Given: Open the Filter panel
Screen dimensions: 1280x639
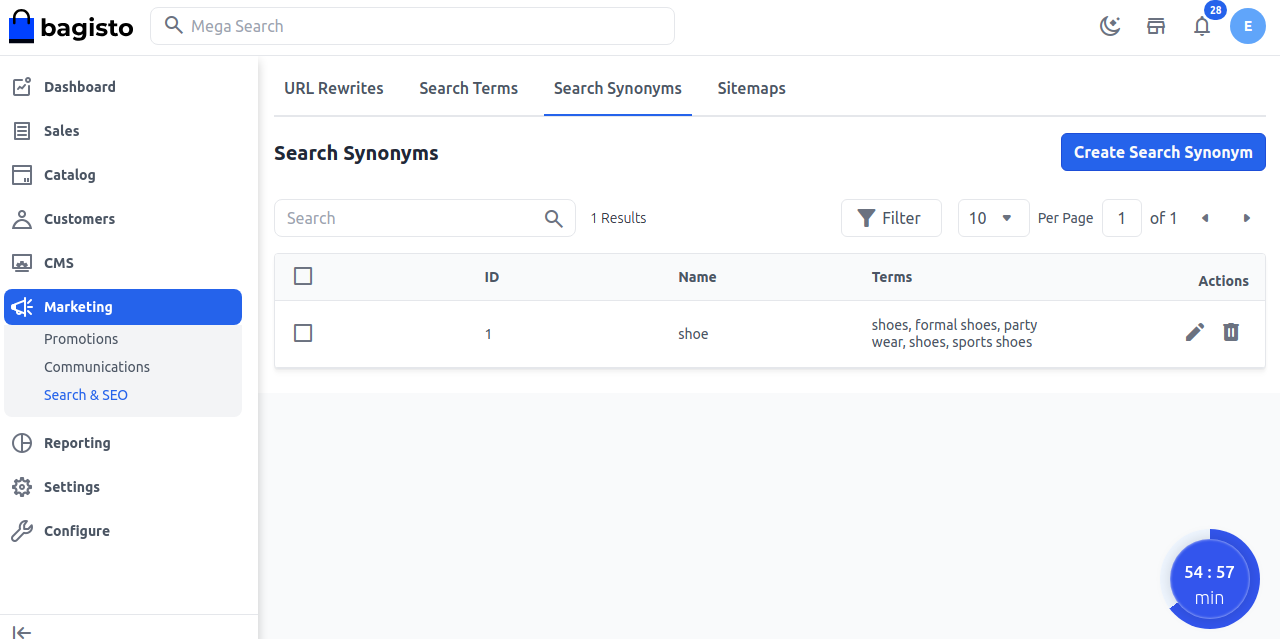Looking at the screenshot, I should pyautogui.click(x=891, y=218).
